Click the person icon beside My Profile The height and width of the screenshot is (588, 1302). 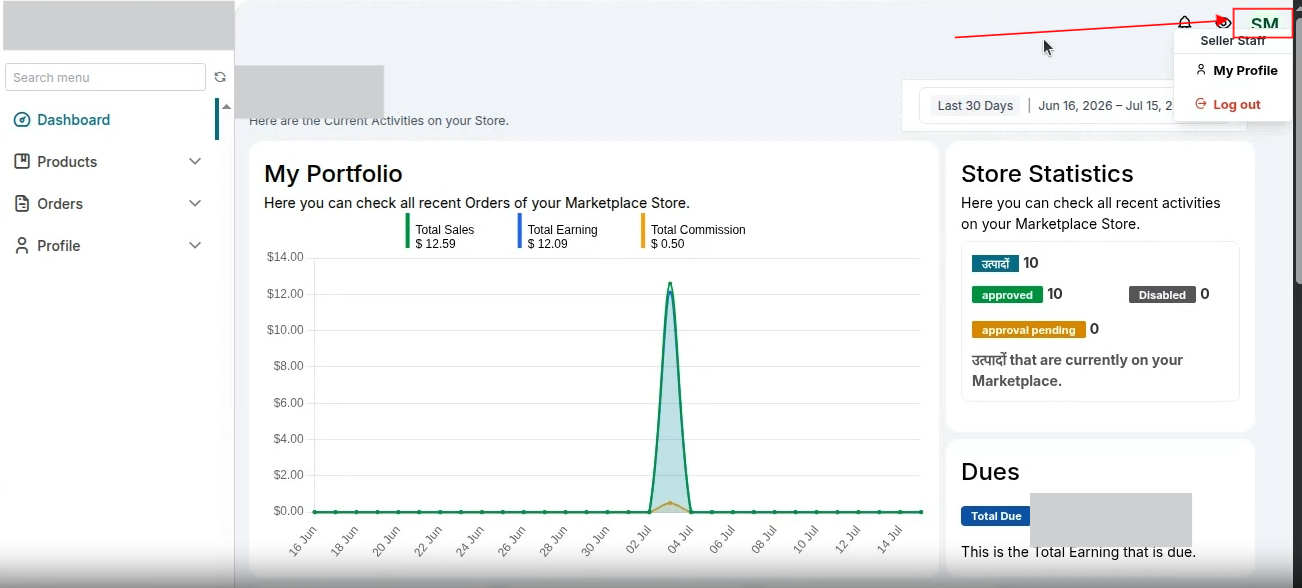click(x=1201, y=70)
